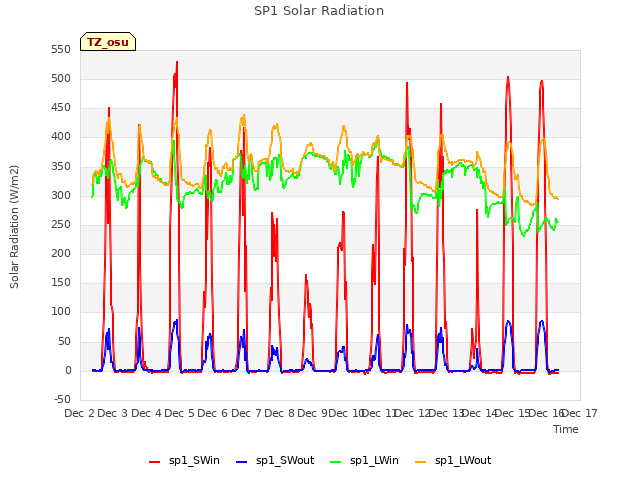The width and height of the screenshot is (640, 480).
Task: Select the sp1_LWout legend entry
Action: pos(453,460)
